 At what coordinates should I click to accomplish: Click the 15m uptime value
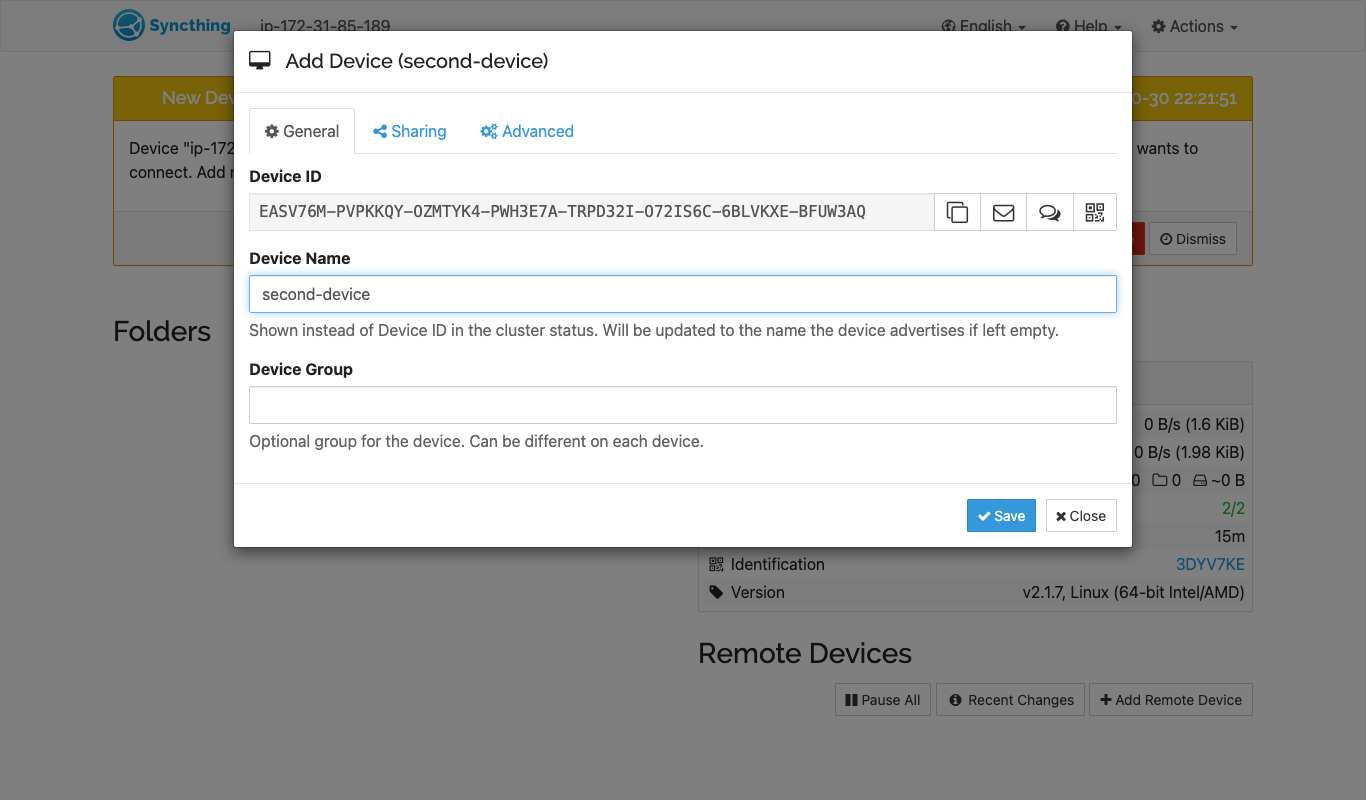pyautogui.click(x=1230, y=536)
